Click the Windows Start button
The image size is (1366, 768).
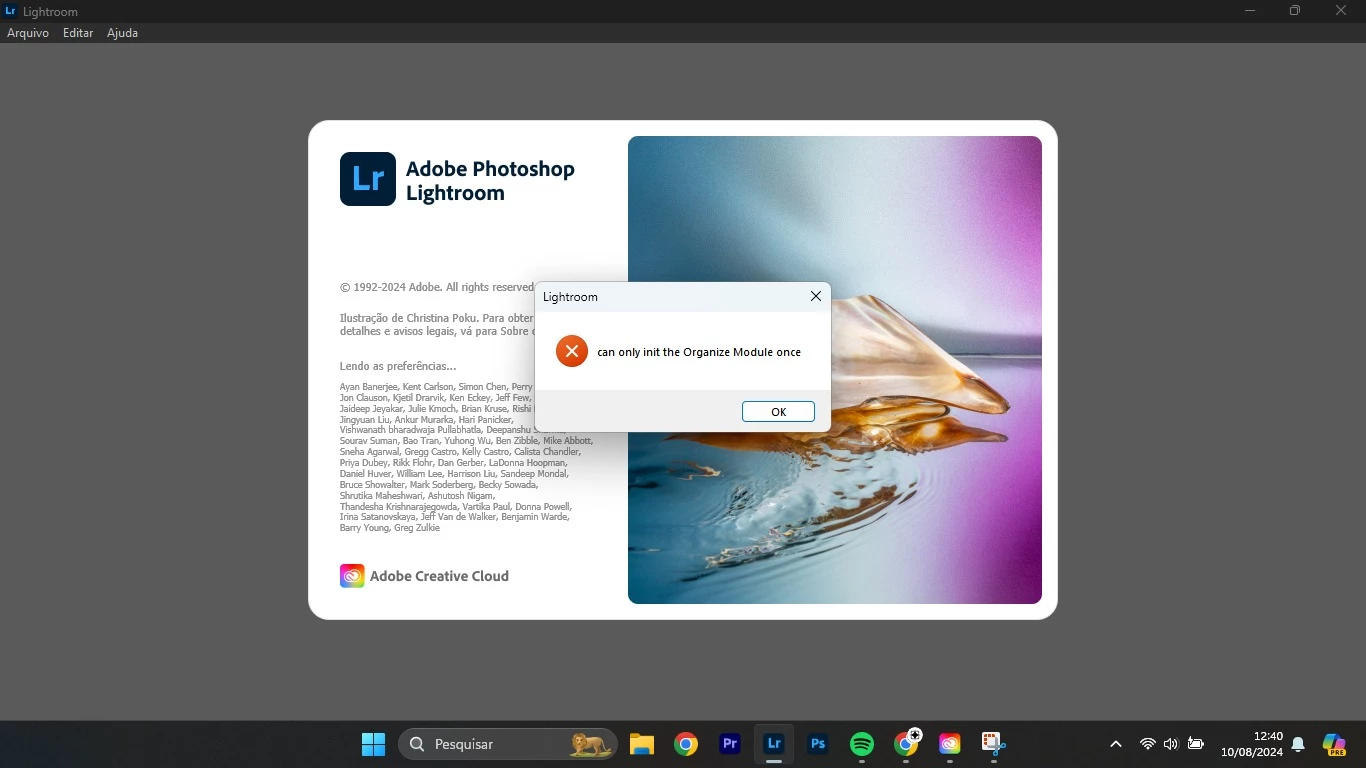tap(373, 744)
